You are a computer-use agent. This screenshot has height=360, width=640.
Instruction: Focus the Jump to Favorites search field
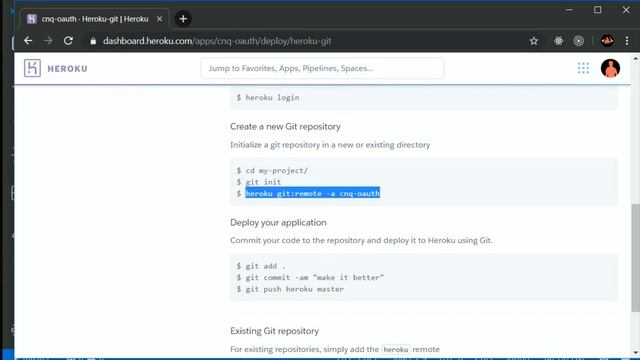(x=322, y=68)
